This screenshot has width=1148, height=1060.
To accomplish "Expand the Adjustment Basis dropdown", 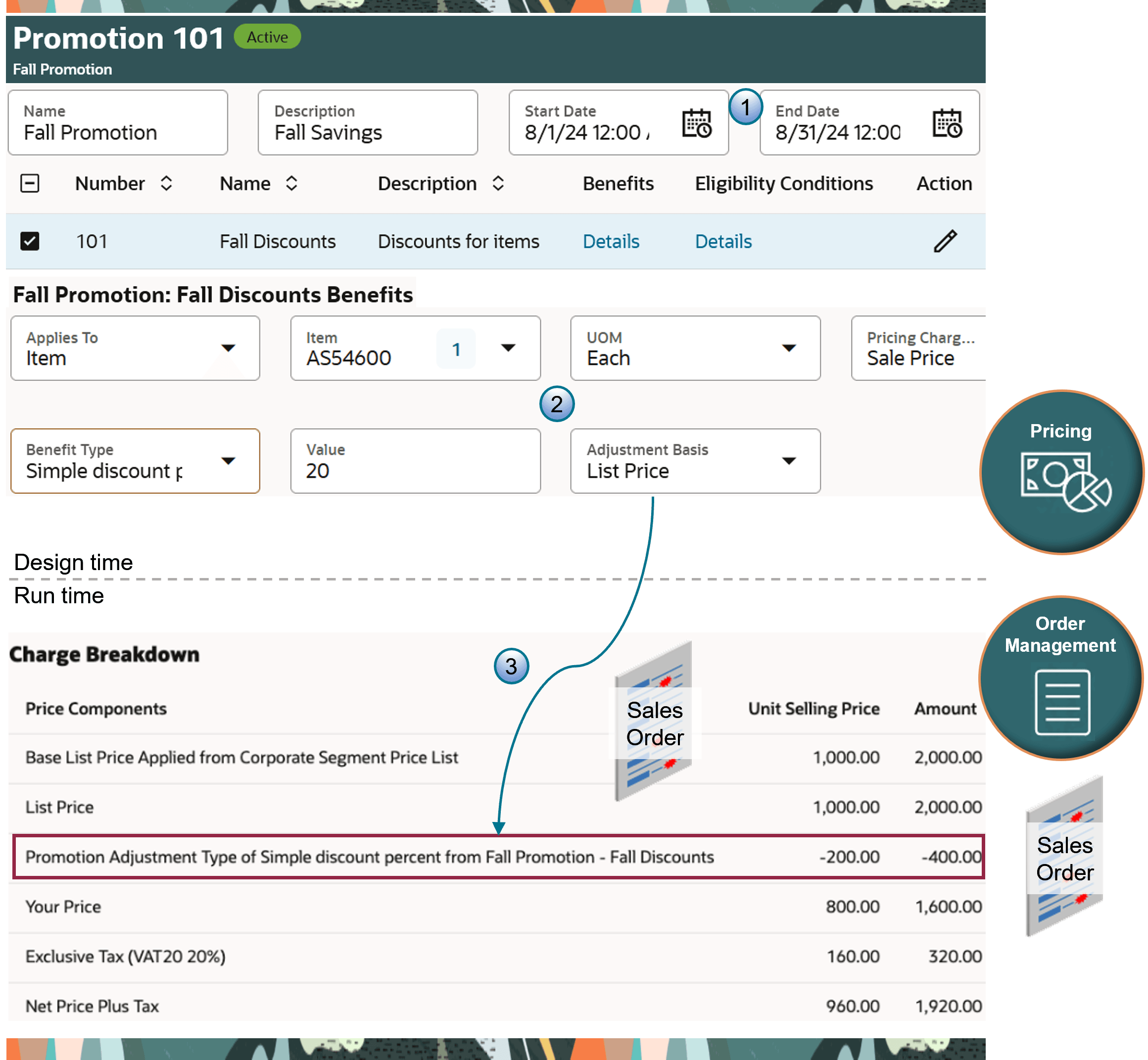I will pyautogui.click(x=788, y=461).
